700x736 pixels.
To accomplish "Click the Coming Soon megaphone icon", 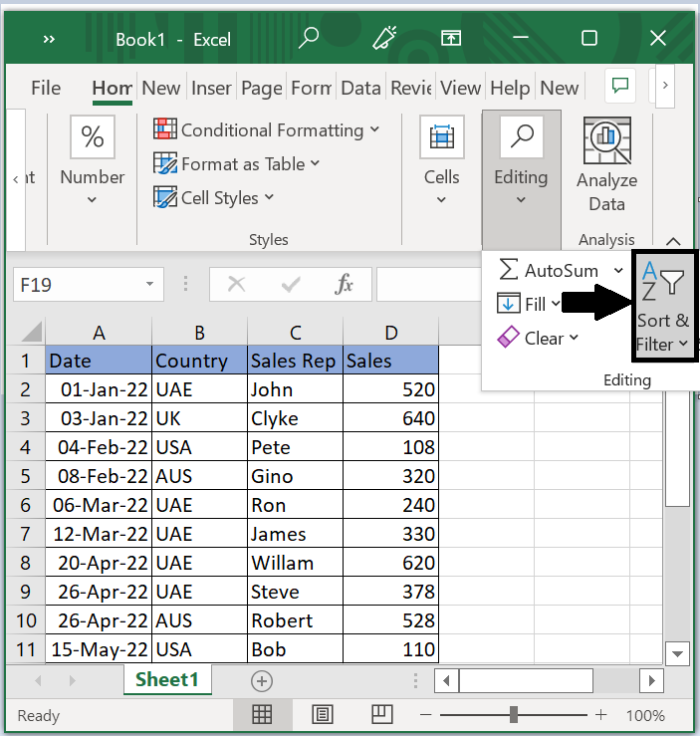I will coord(385,38).
